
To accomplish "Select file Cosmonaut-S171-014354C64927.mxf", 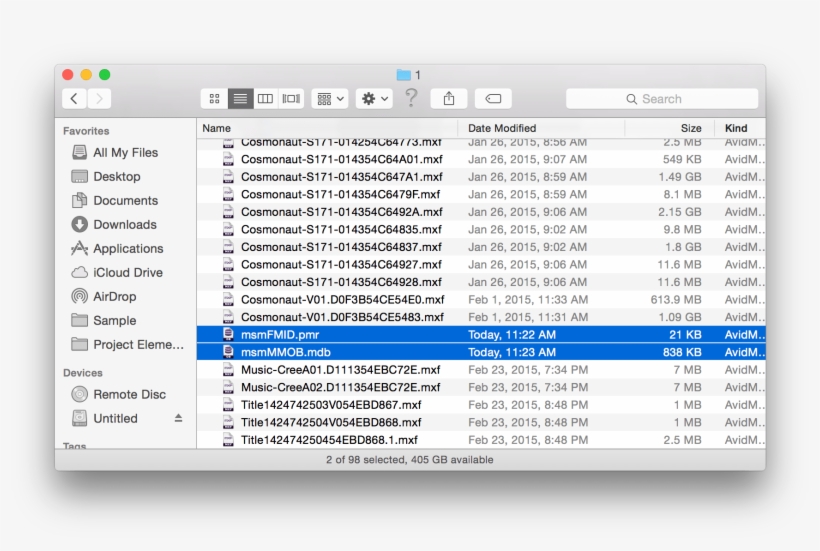I will coord(481,265).
